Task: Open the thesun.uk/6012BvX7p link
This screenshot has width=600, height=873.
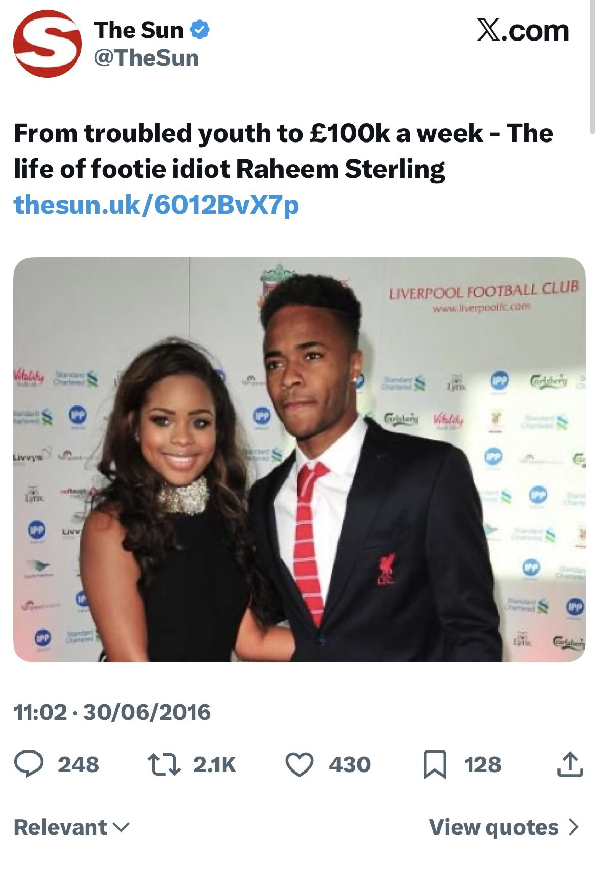Action: [x=156, y=205]
